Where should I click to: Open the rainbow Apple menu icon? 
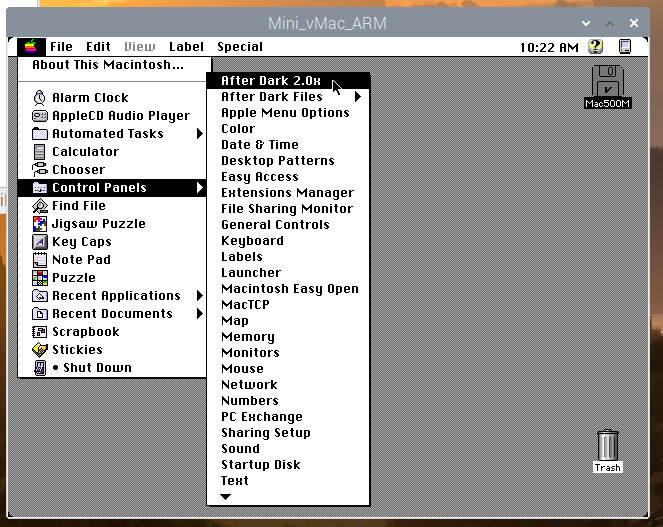(x=31, y=47)
